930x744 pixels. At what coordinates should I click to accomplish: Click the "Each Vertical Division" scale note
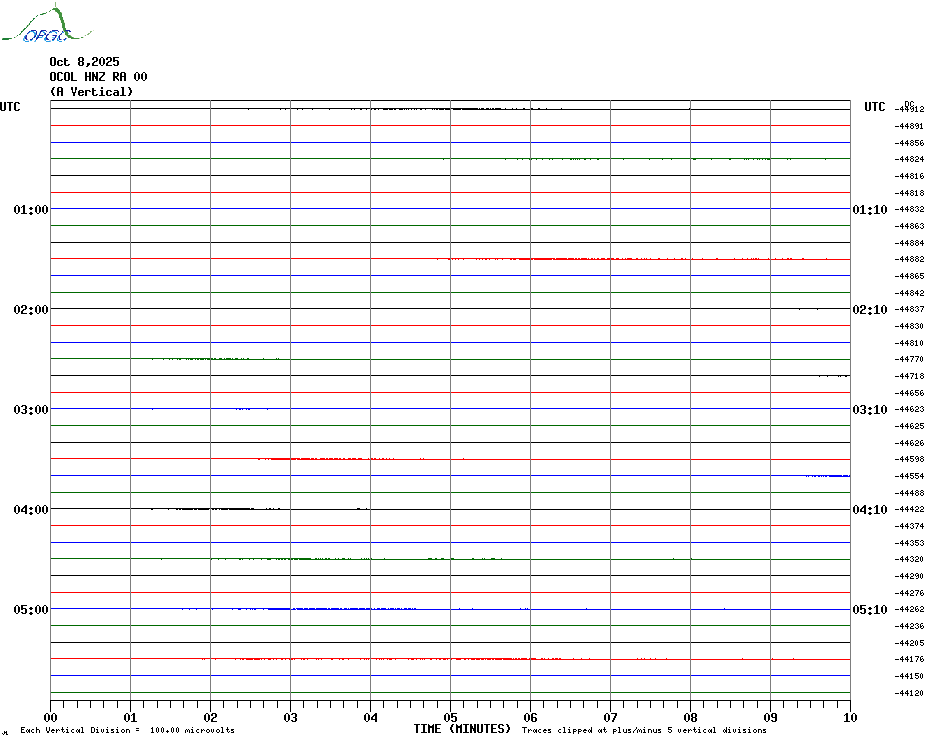point(127,730)
